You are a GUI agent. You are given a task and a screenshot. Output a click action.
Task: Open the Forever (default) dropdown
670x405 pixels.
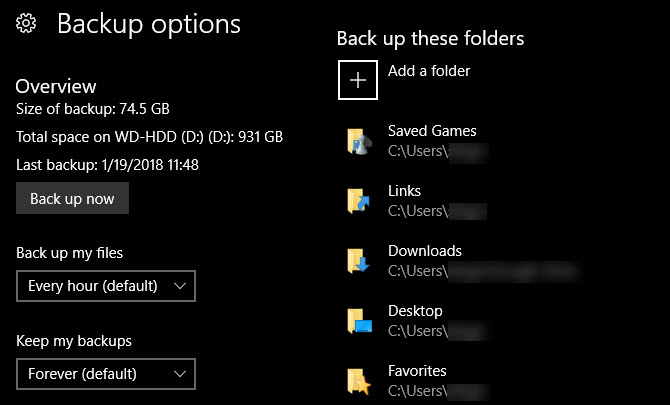click(x=106, y=374)
